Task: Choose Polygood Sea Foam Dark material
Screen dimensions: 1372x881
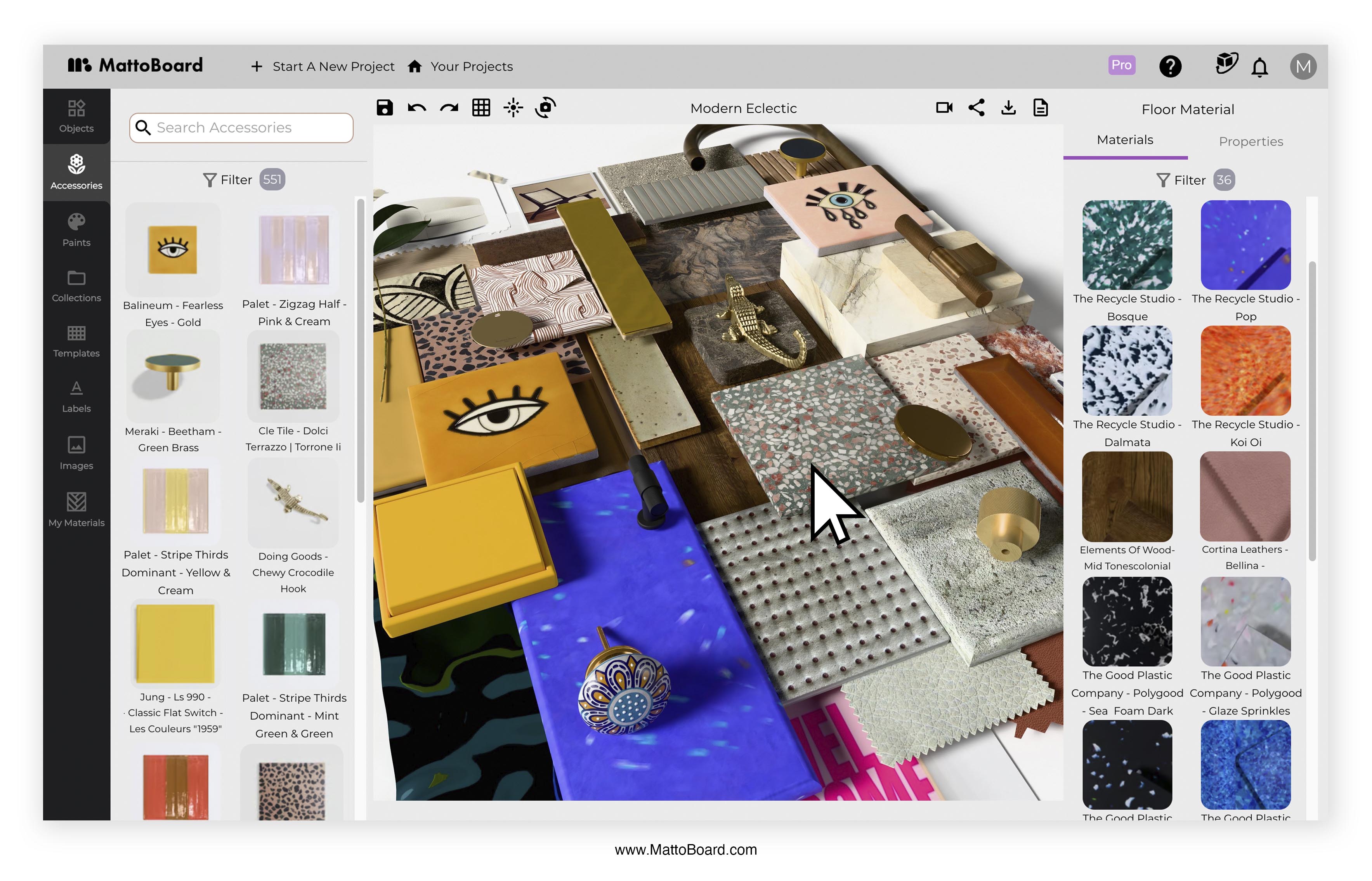Action: (x=1127, y=622)
